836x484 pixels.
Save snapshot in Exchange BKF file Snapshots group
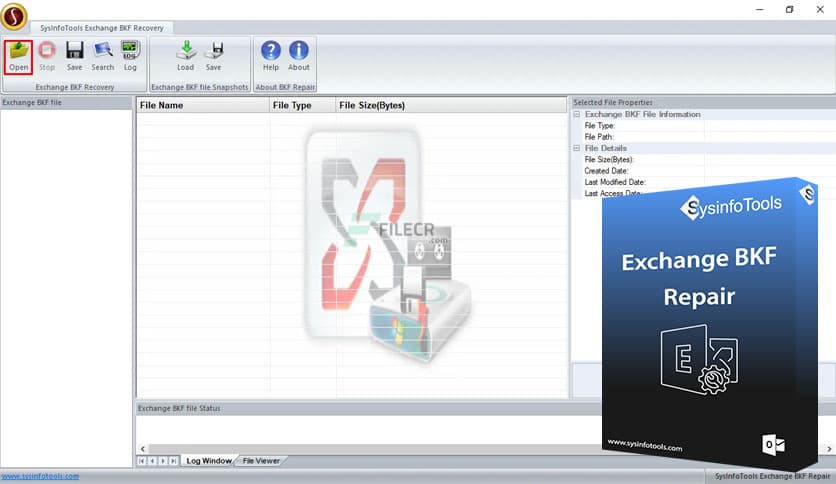coord(213,57)
